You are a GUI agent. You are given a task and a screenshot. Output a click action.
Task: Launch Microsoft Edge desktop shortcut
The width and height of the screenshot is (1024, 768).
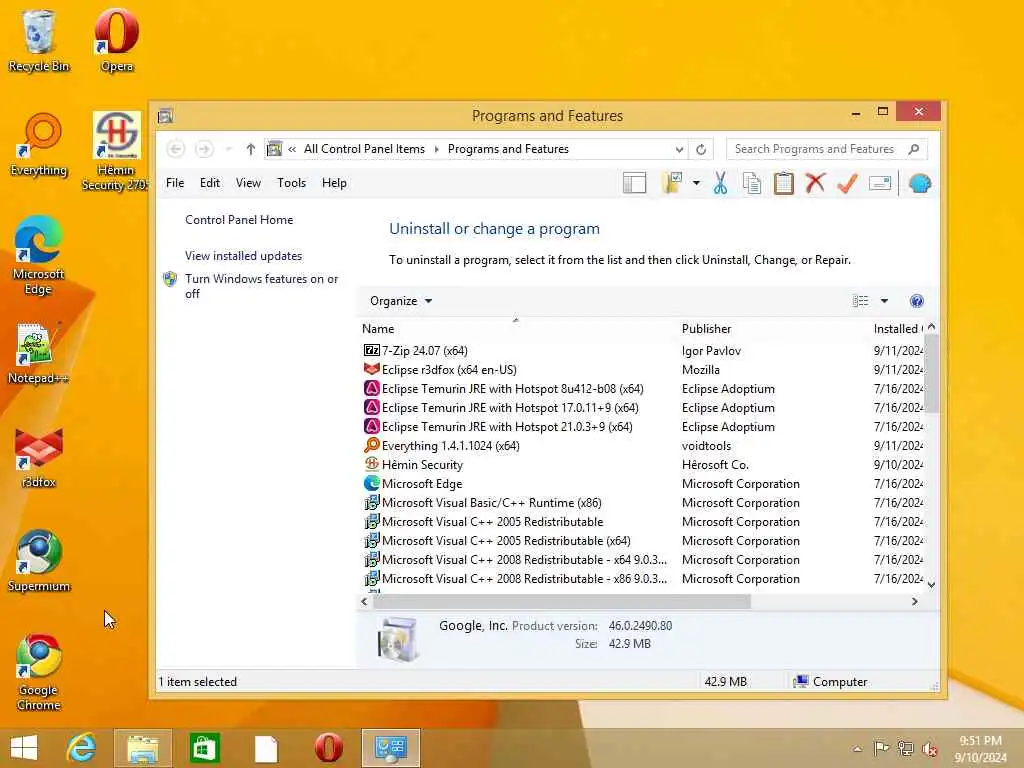39,256
